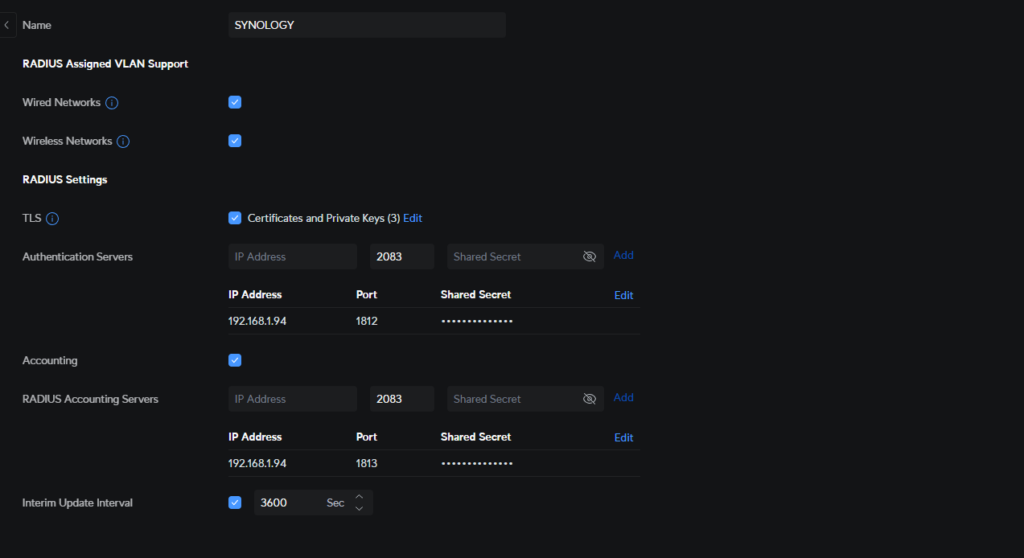Decrease the Interim Update Interval with the down arrow
Screen dimensions: 1024x558
coord(359,508)
